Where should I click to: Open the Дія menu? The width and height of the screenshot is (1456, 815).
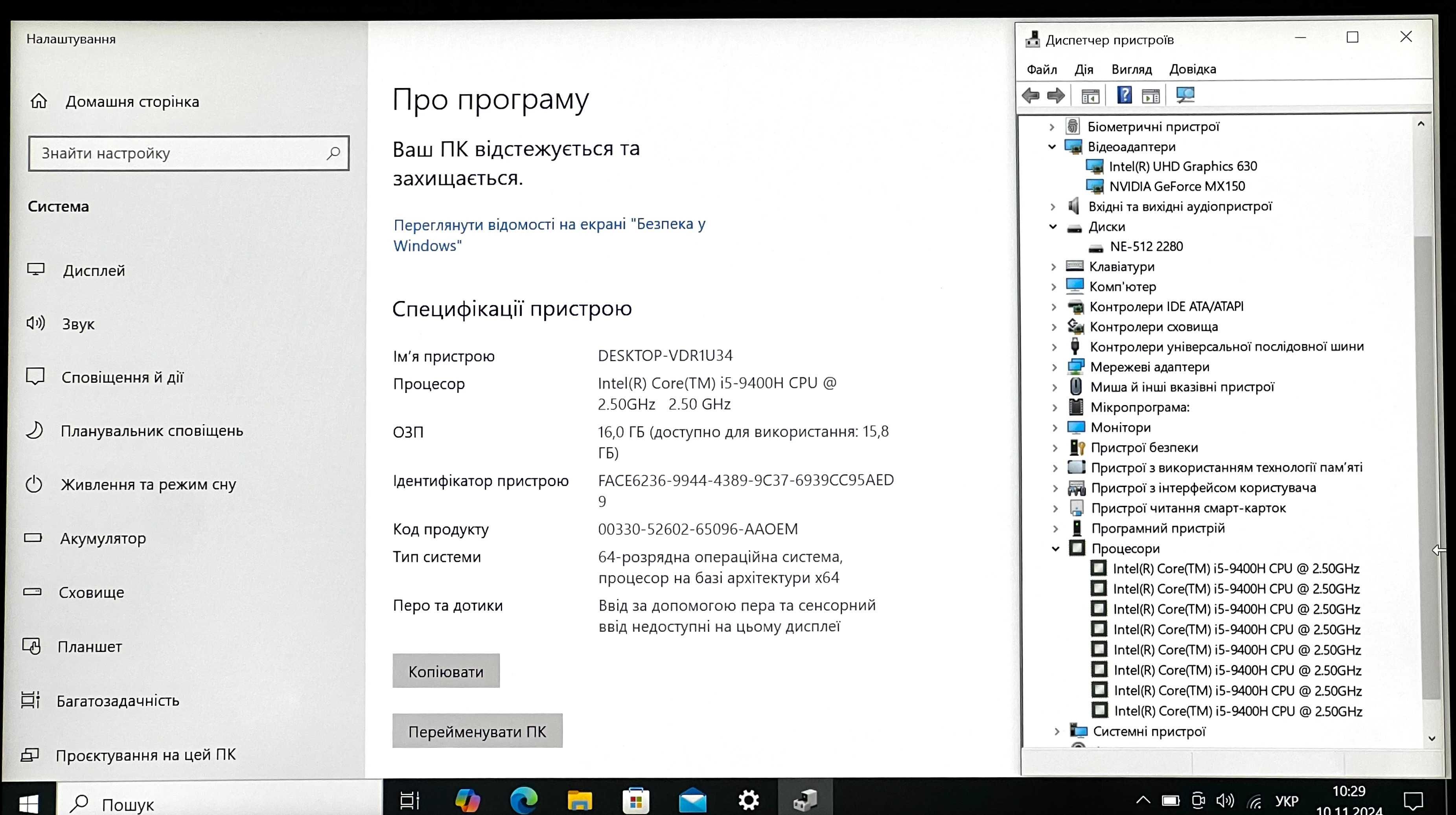click(x=1084, y=69)
